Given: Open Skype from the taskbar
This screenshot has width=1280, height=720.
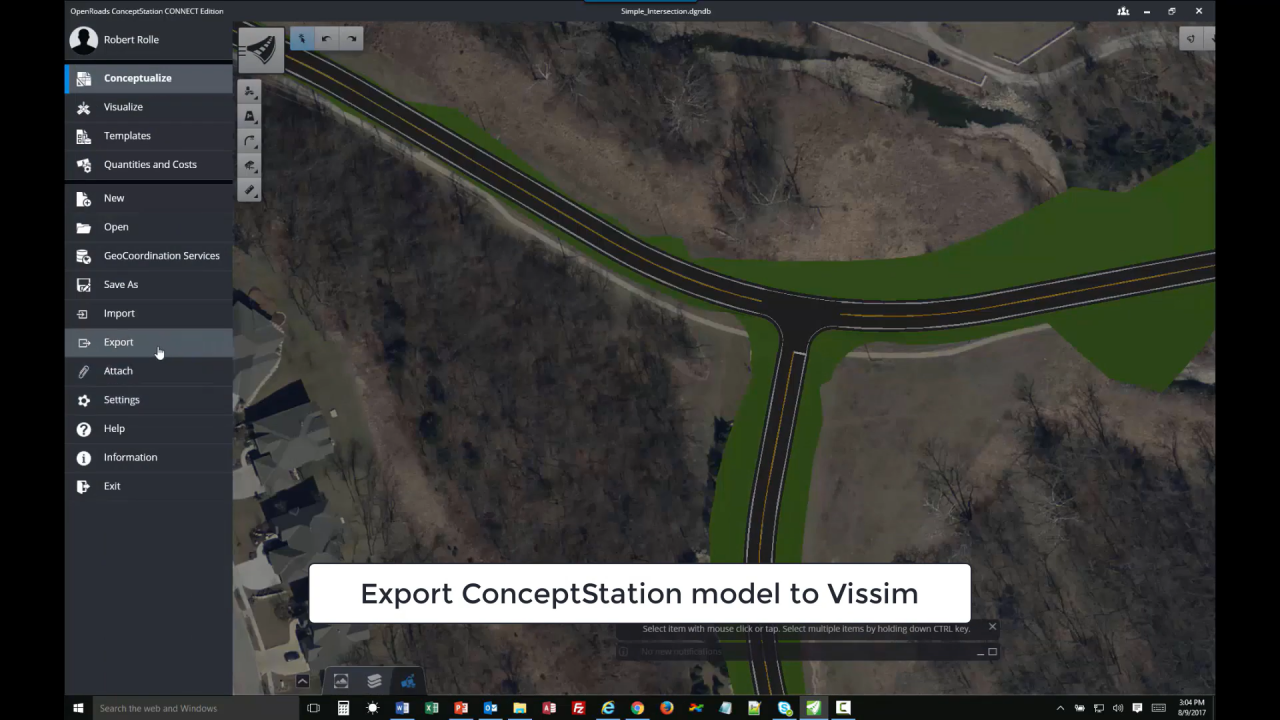Looking at the screenshot, I should (785, 708).
